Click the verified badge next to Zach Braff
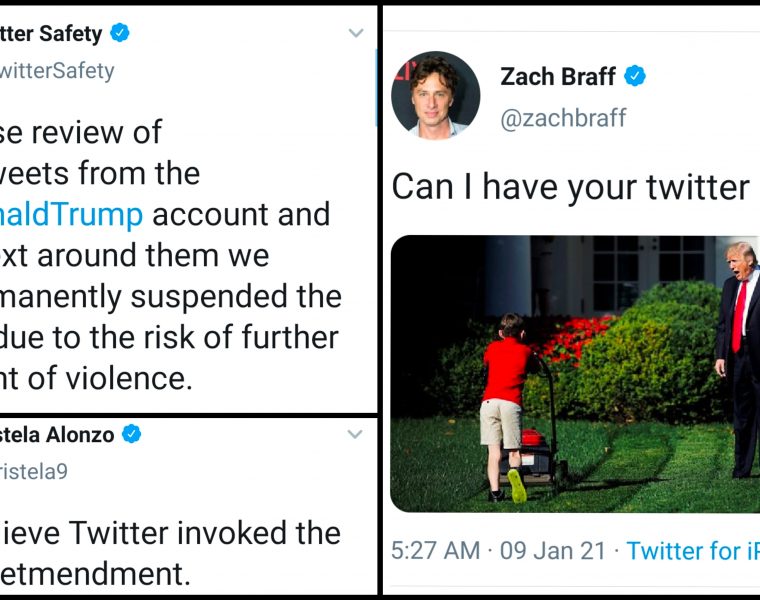760x600 pixels. [x=635, y=76]
